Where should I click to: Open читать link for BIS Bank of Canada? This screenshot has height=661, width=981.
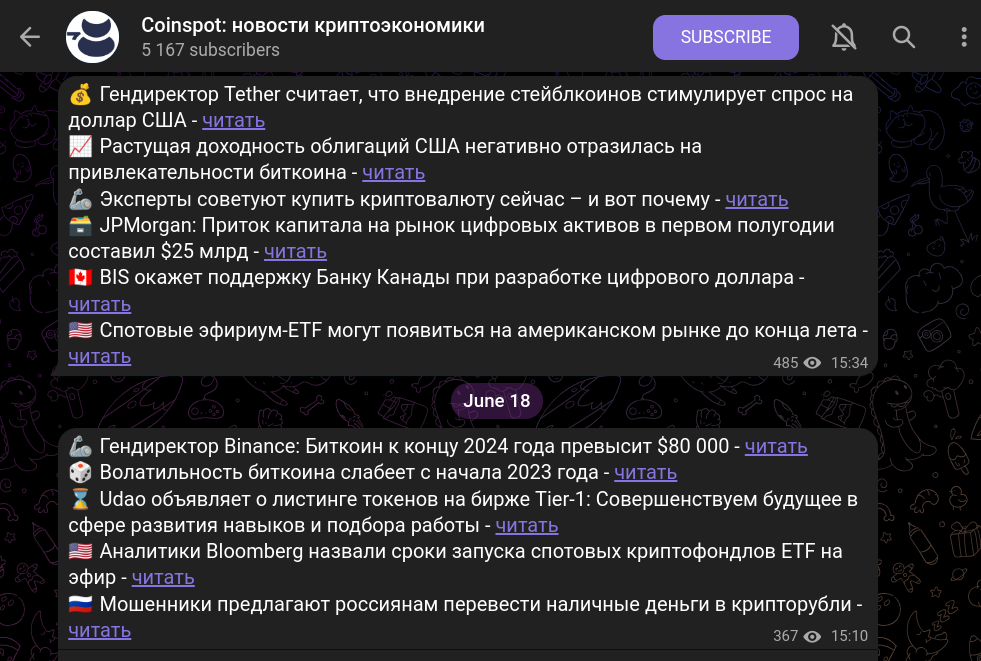coord(99,305)
